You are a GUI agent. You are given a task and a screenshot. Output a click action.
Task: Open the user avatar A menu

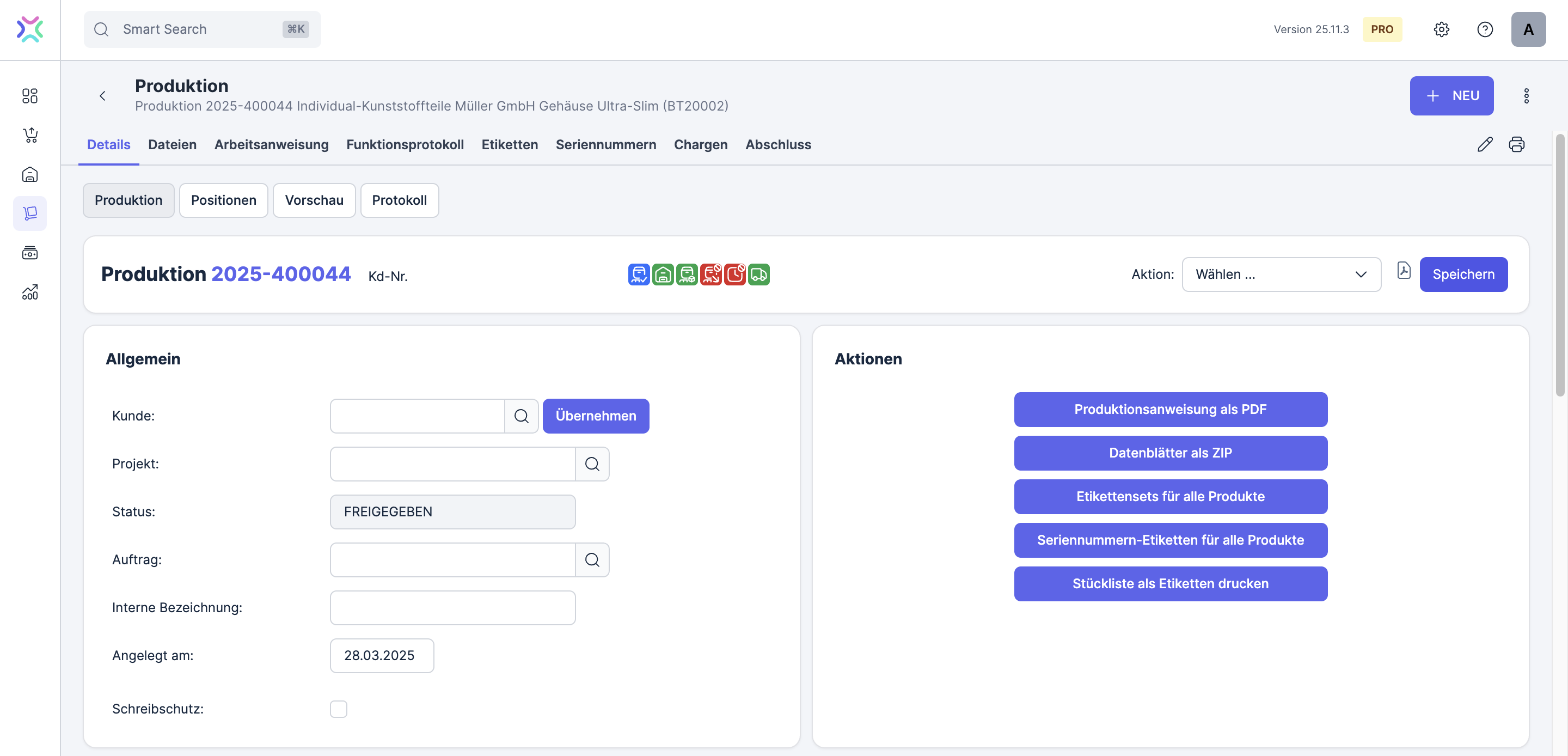tap(1528, 29)
